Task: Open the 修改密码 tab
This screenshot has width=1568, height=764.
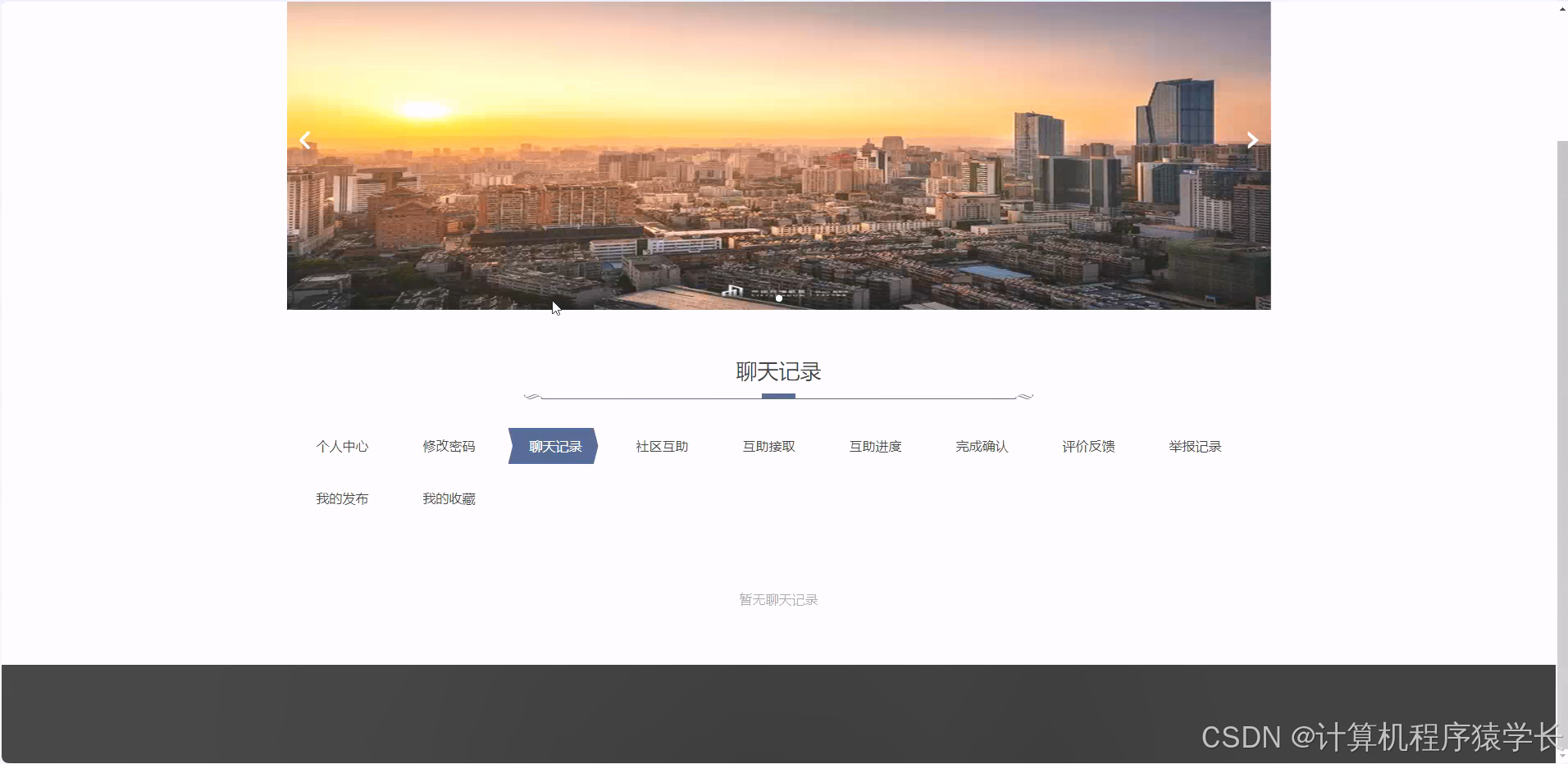Action: coord(449,447)
